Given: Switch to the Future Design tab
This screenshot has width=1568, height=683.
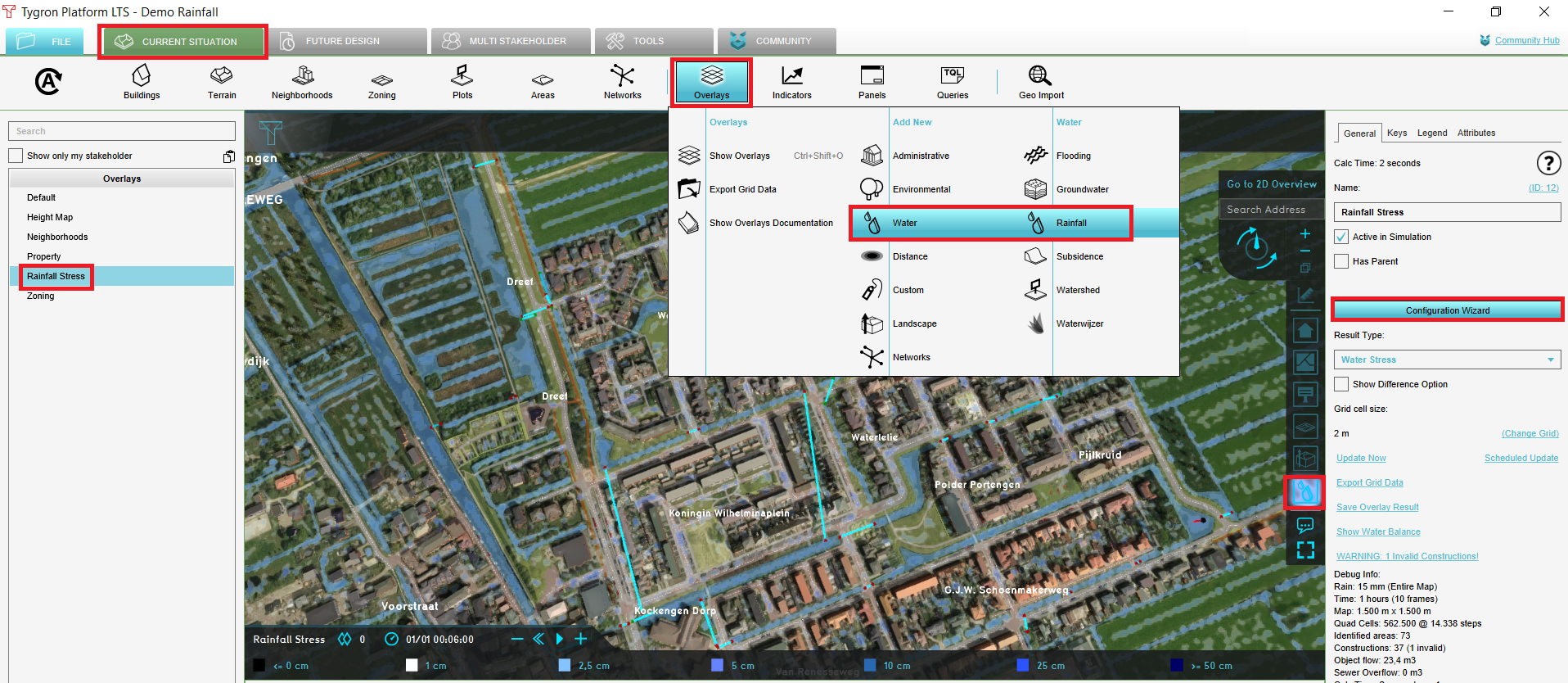Looking at the screenshot, I should coord(342,41).
